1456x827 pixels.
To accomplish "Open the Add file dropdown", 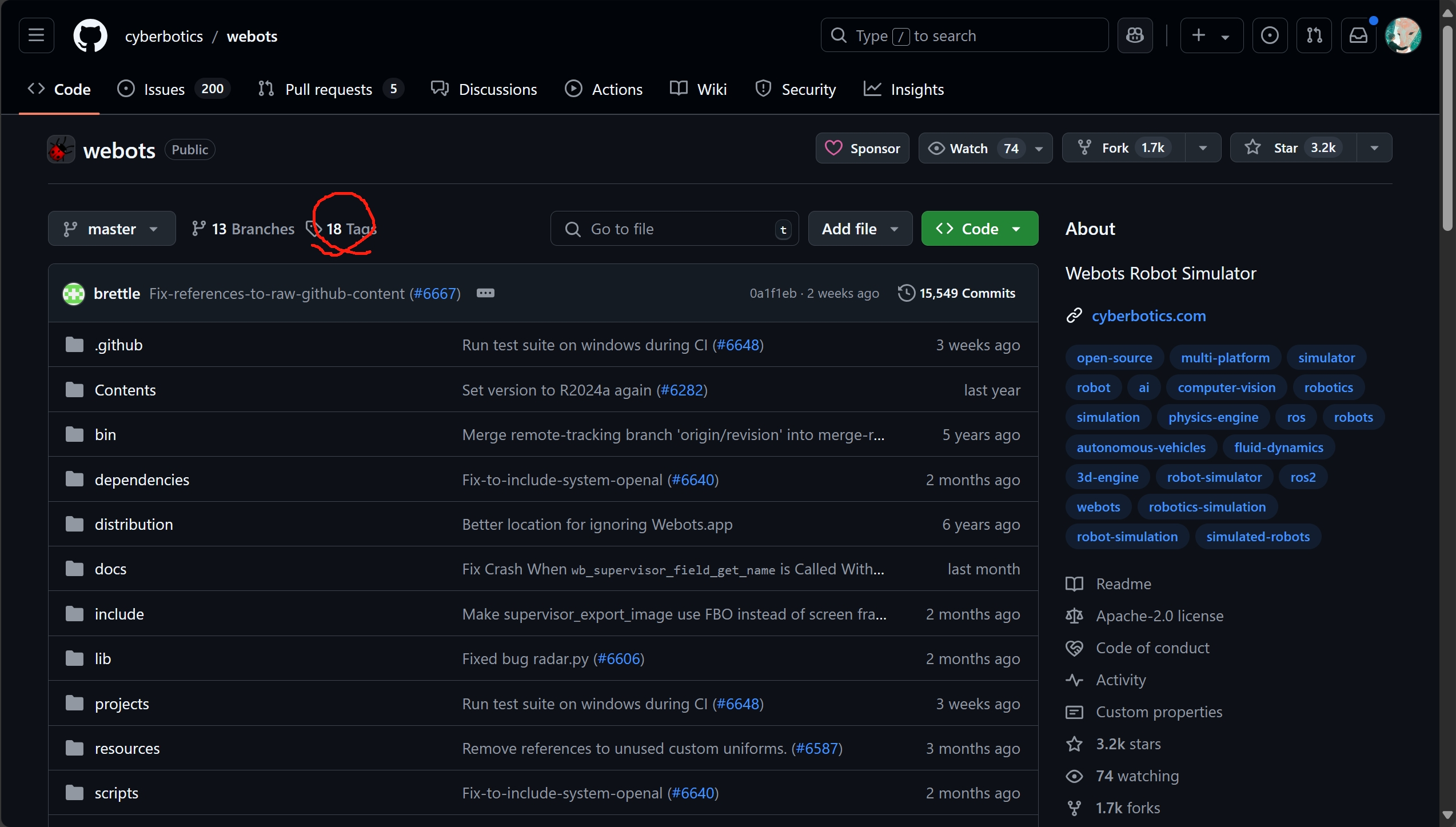I will [x=860, y=229].
